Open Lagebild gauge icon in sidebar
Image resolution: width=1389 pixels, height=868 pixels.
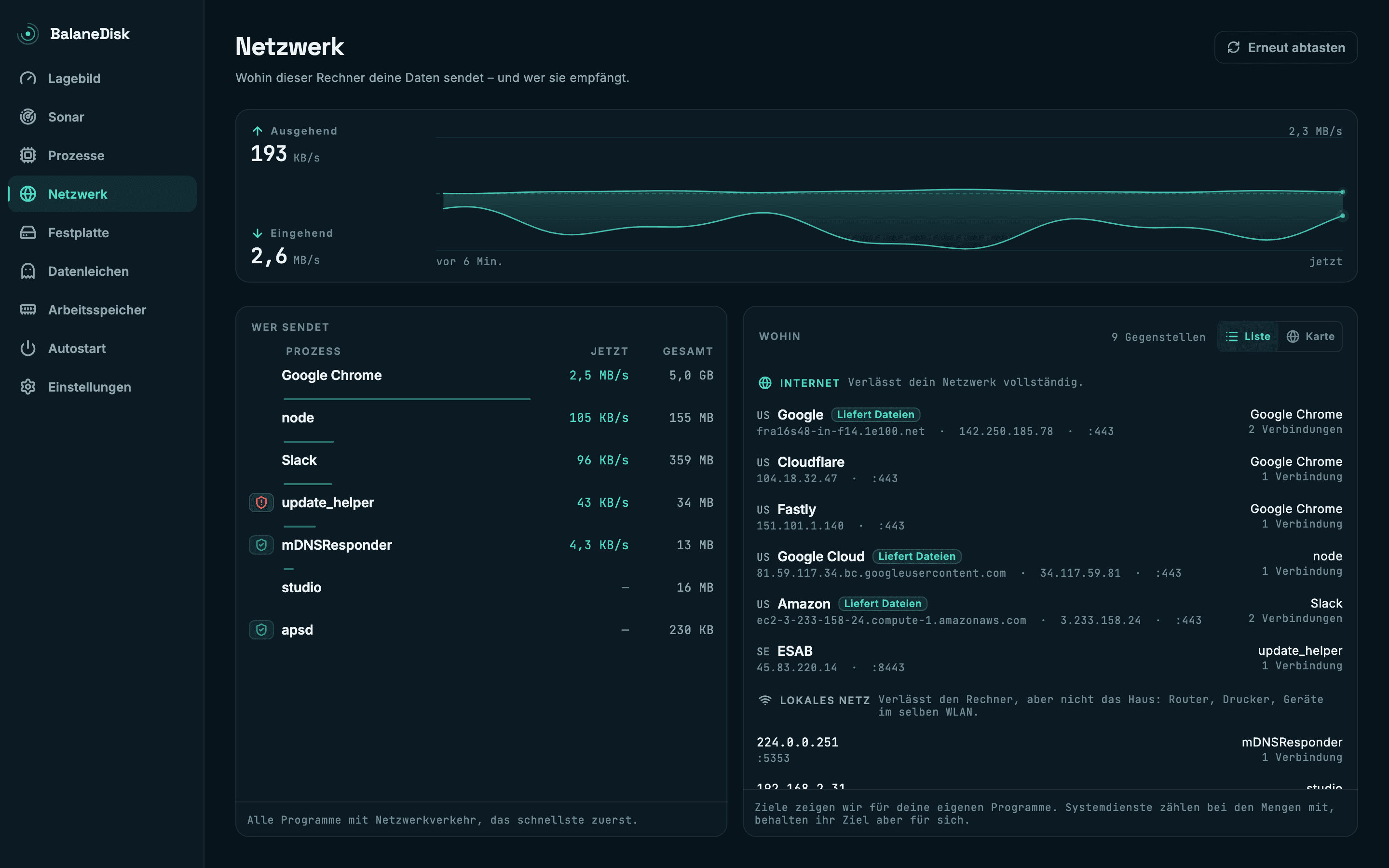tap(27, 78)
